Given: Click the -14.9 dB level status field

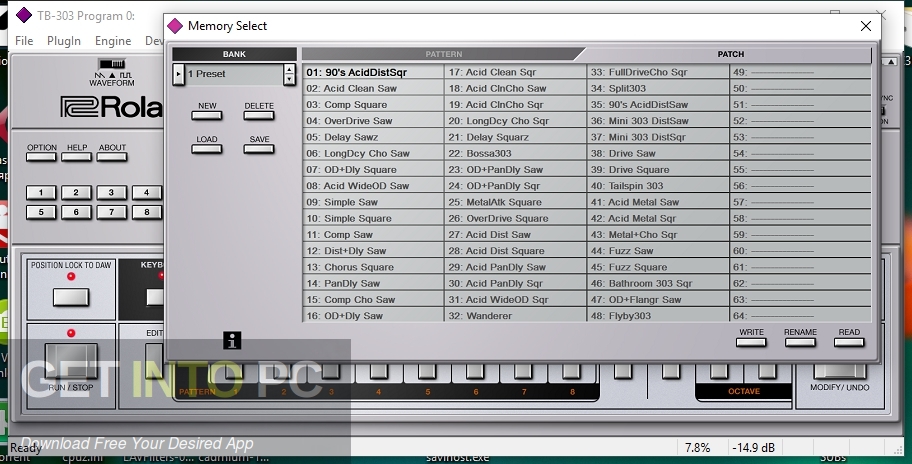Looking at the screenshot, I should coord(753,448).
